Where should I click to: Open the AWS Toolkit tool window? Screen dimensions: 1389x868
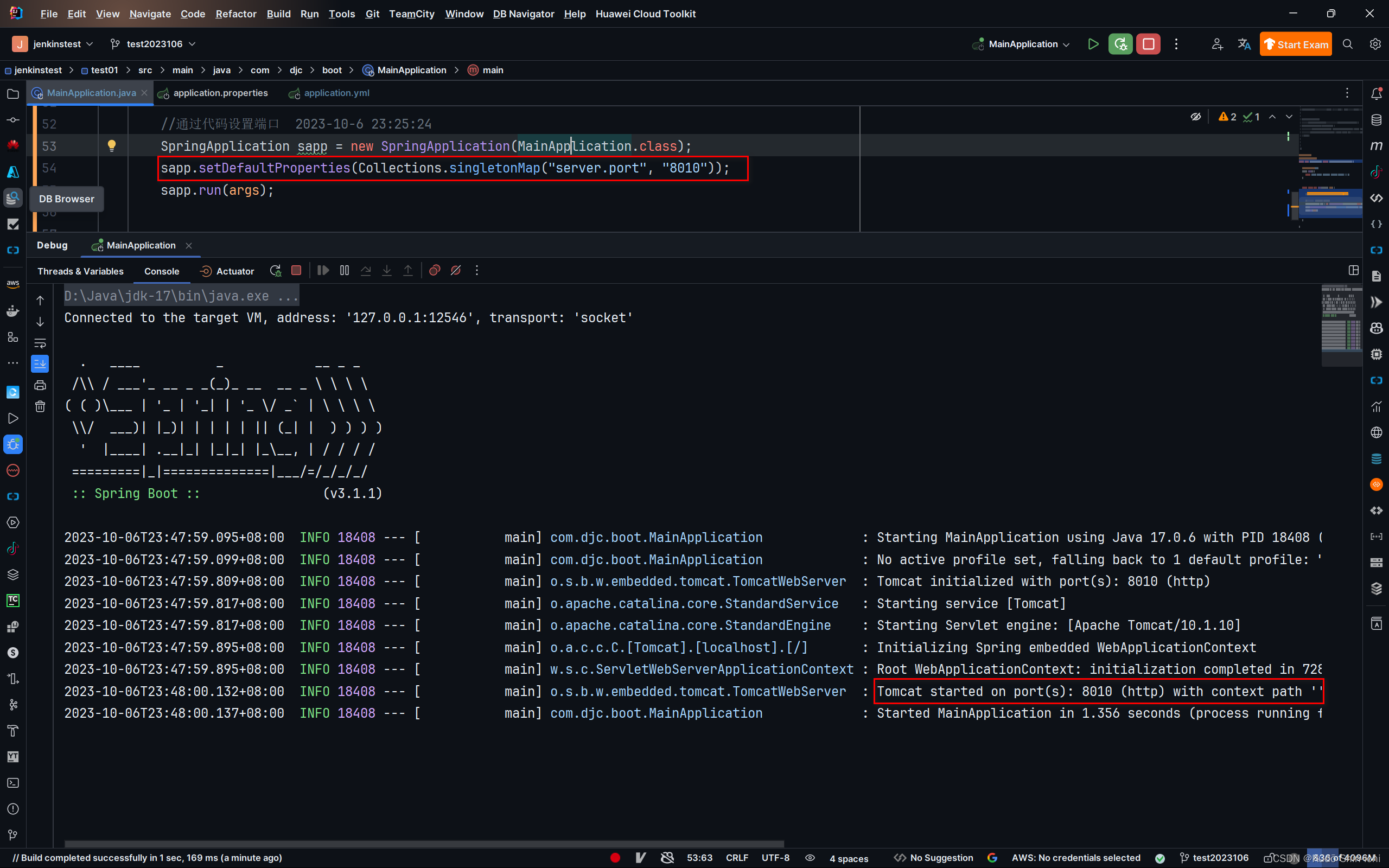pos(12,284)
